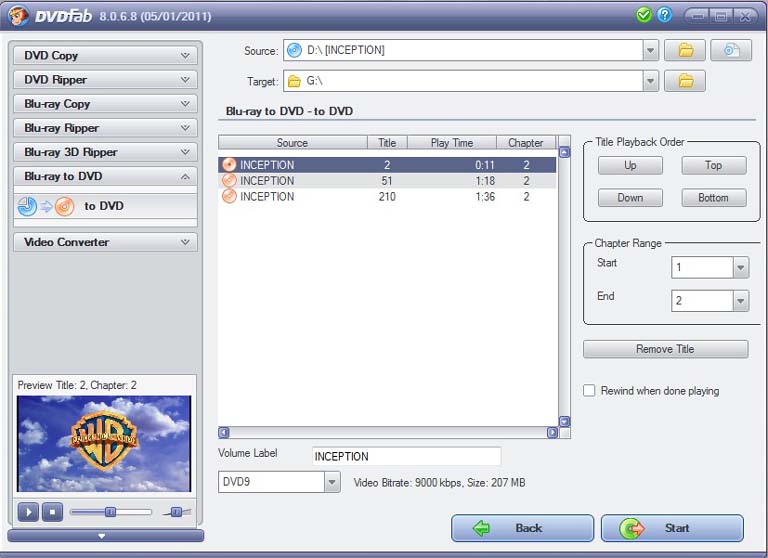Click the Blu-ray disc icon beside 'to DVD'
This screenshot has height=558, width=768.
tap(27, 206)
